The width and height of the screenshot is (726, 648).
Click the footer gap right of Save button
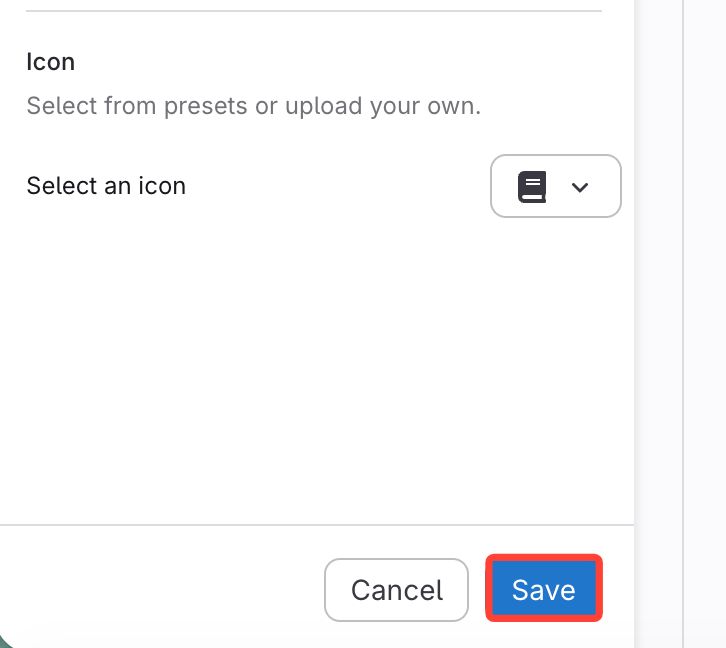coord(618,590)
